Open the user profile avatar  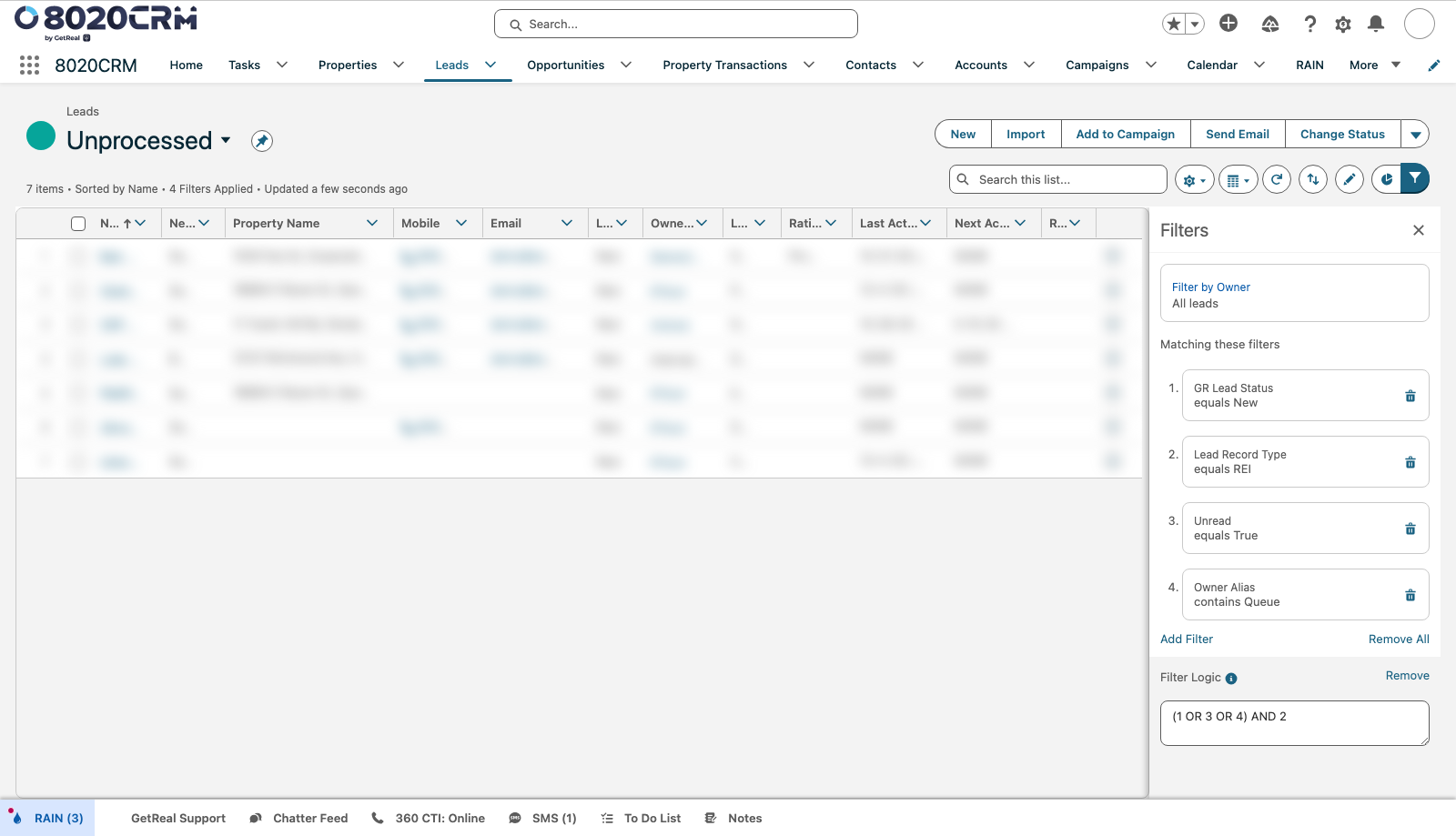(x=1420, y=24)
